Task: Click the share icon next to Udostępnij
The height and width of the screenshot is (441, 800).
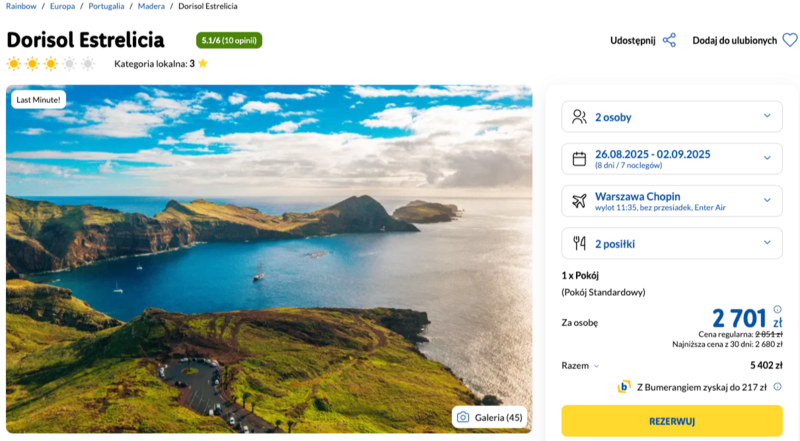Action: (x=669, y=40)
